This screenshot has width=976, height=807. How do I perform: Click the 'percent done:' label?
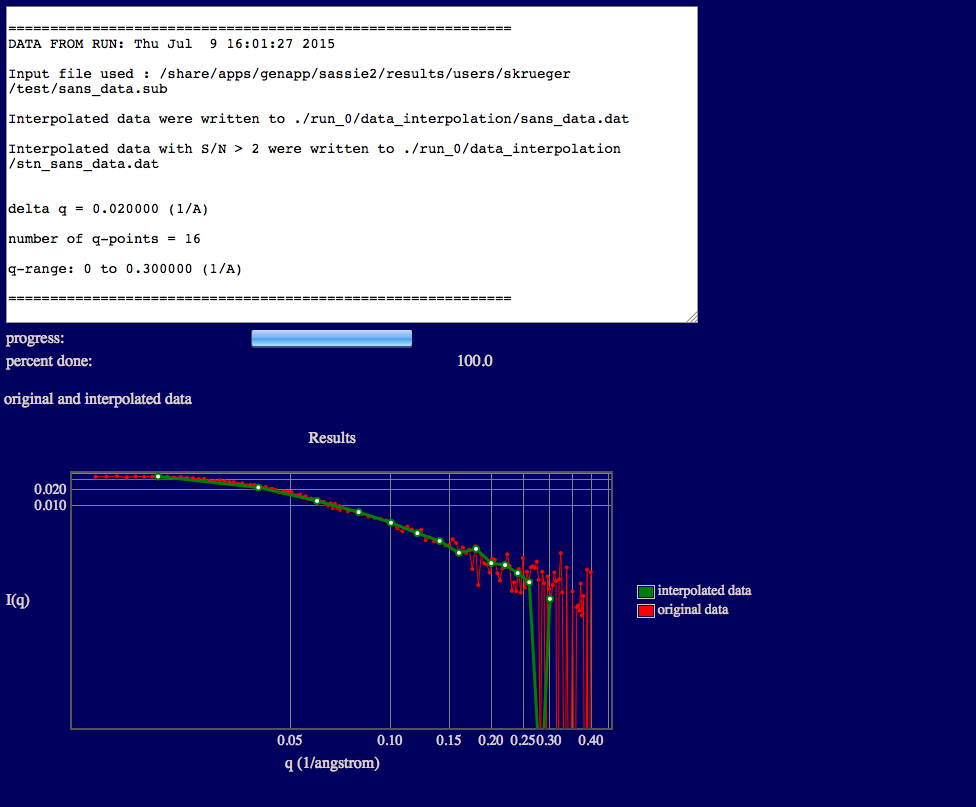[x=49, y=361]
